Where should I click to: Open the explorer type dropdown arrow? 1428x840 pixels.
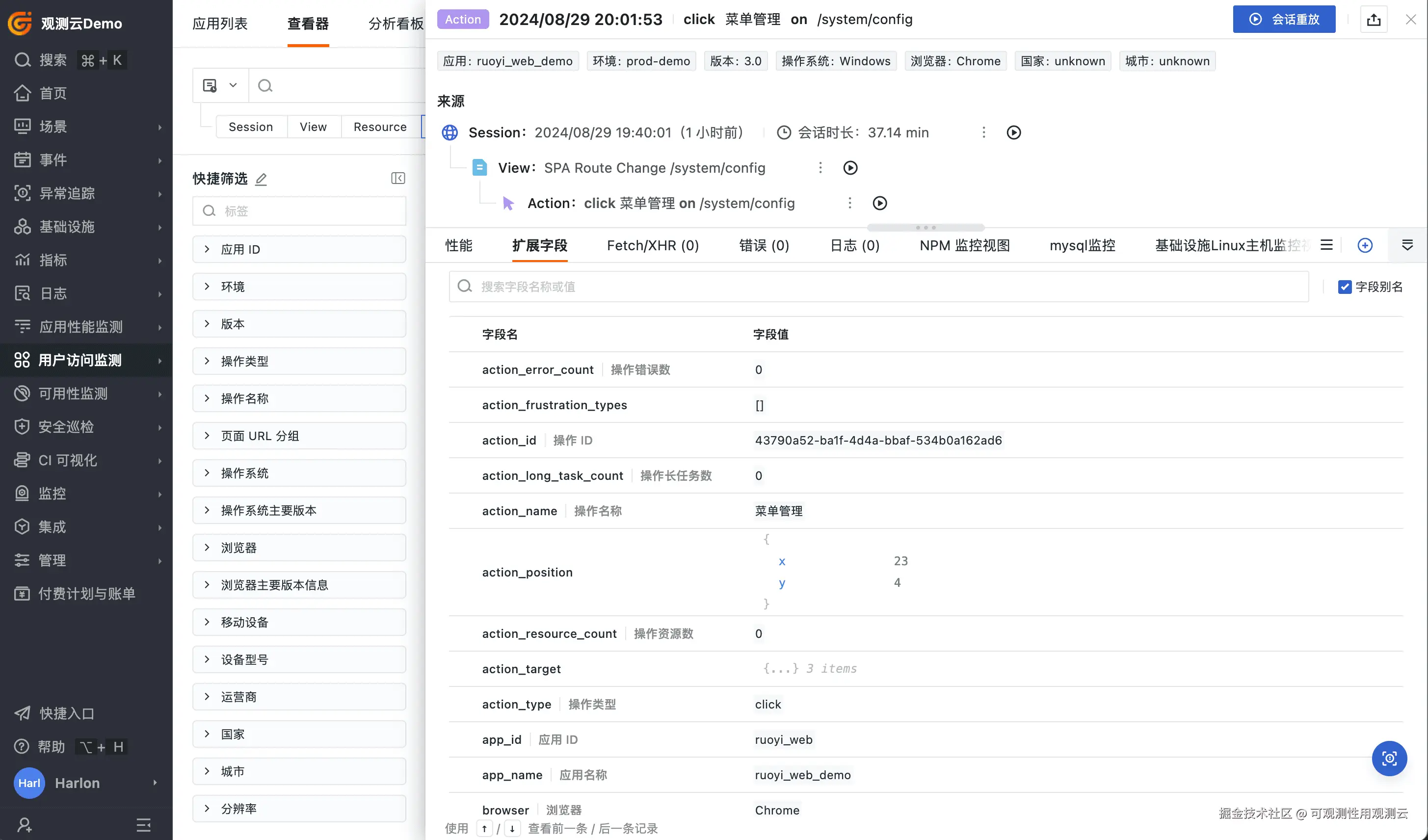click(x=233, y=85)
